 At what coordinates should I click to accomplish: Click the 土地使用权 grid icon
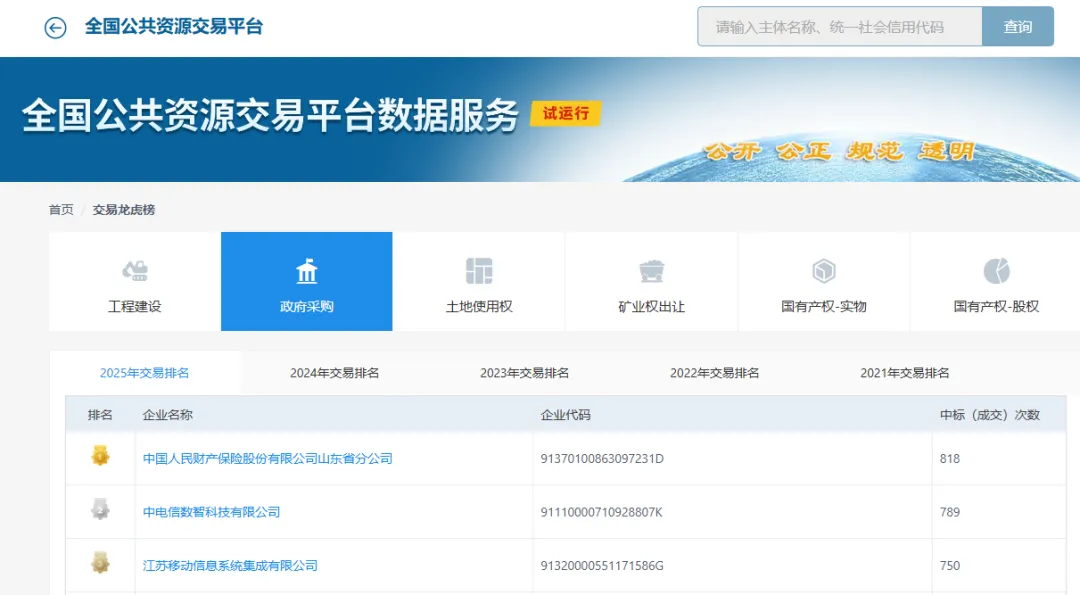pos(479,271)
